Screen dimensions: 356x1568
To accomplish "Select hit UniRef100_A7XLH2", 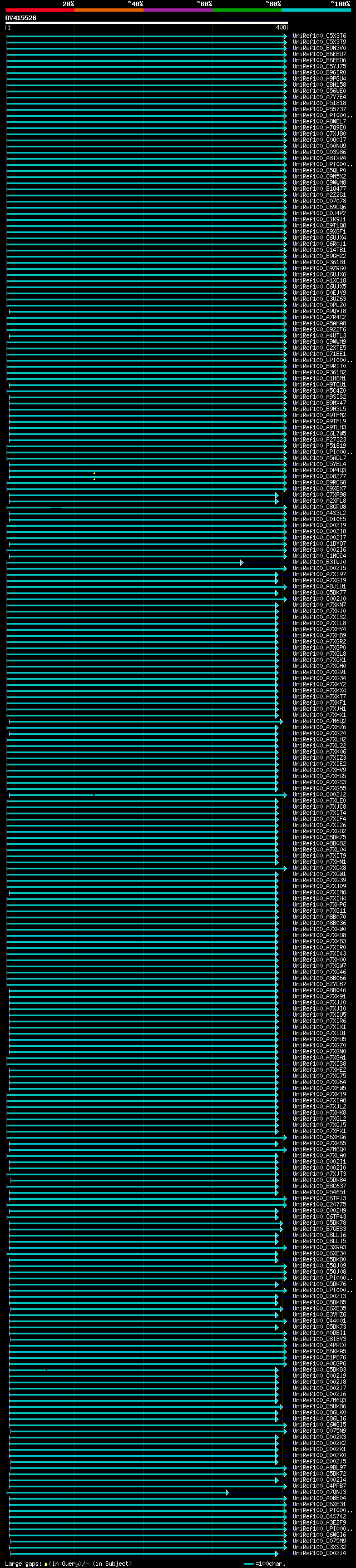I will pos(319,740).
